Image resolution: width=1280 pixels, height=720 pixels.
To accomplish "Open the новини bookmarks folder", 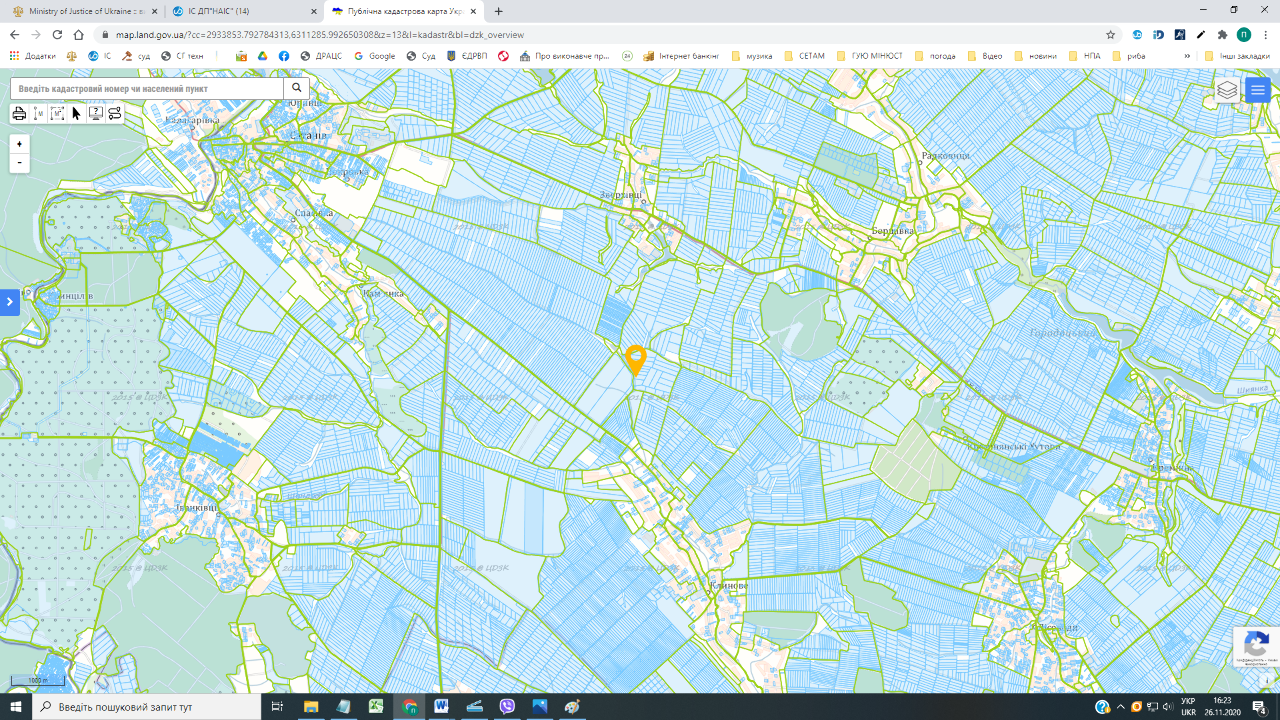I will 1036,56.
